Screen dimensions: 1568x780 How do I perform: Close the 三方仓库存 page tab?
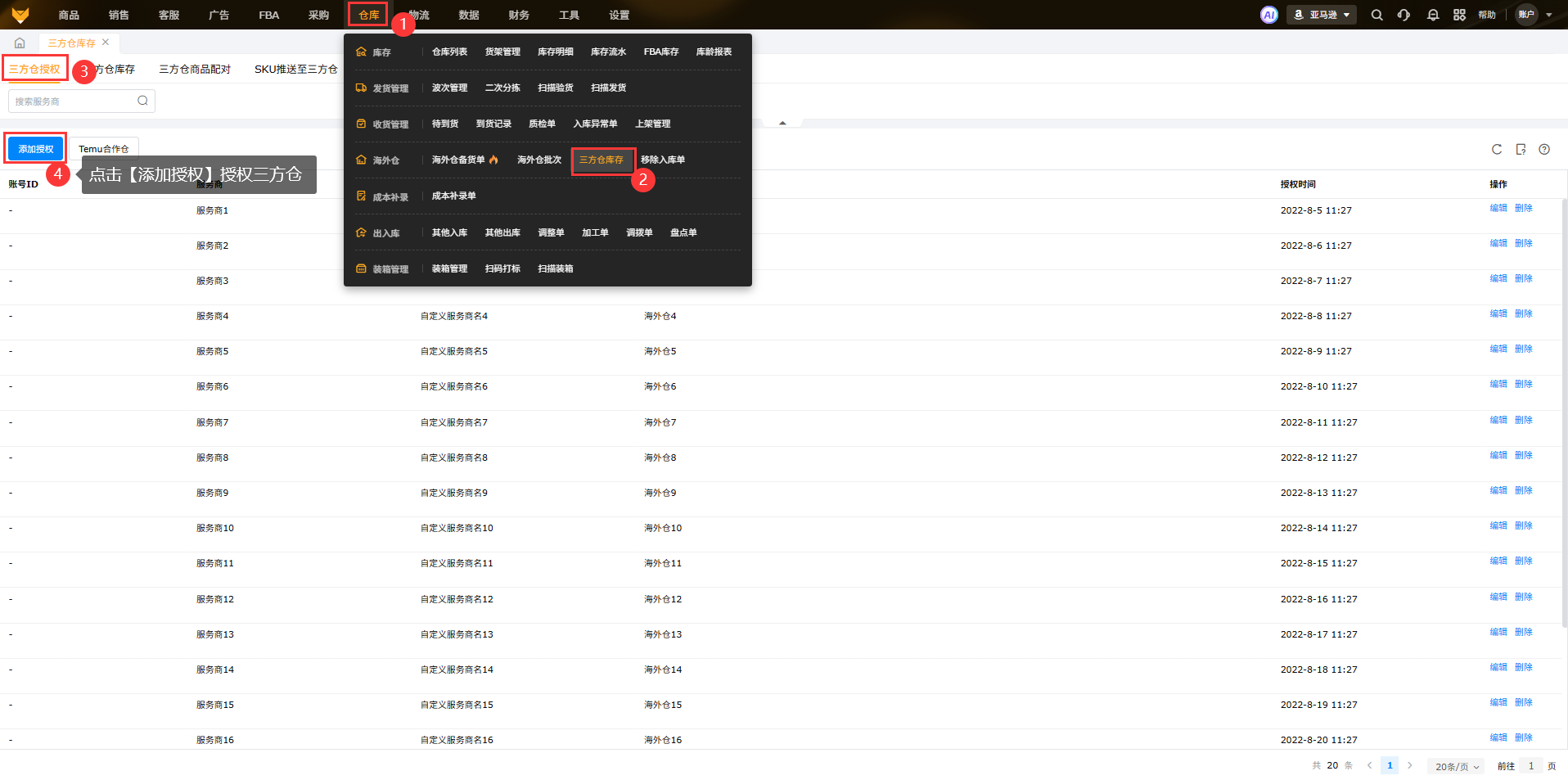pyautogui.click(x=106, y=43)
